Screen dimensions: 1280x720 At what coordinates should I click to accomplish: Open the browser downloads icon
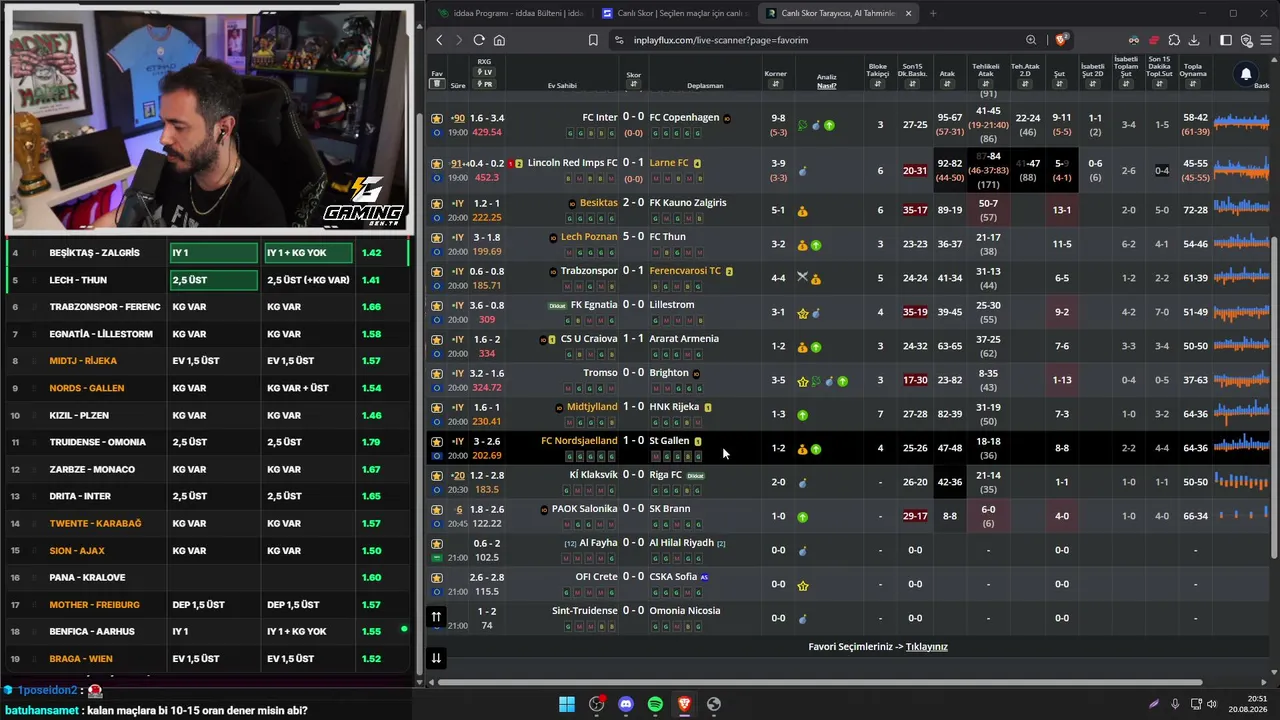pyautogui.click(x=1194, y=40)
